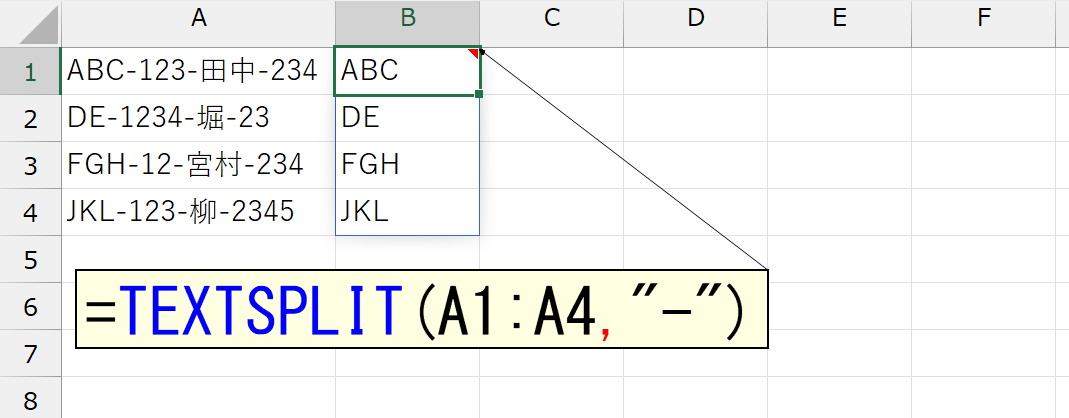Click empty cell E1

click(x=839, y=71)
